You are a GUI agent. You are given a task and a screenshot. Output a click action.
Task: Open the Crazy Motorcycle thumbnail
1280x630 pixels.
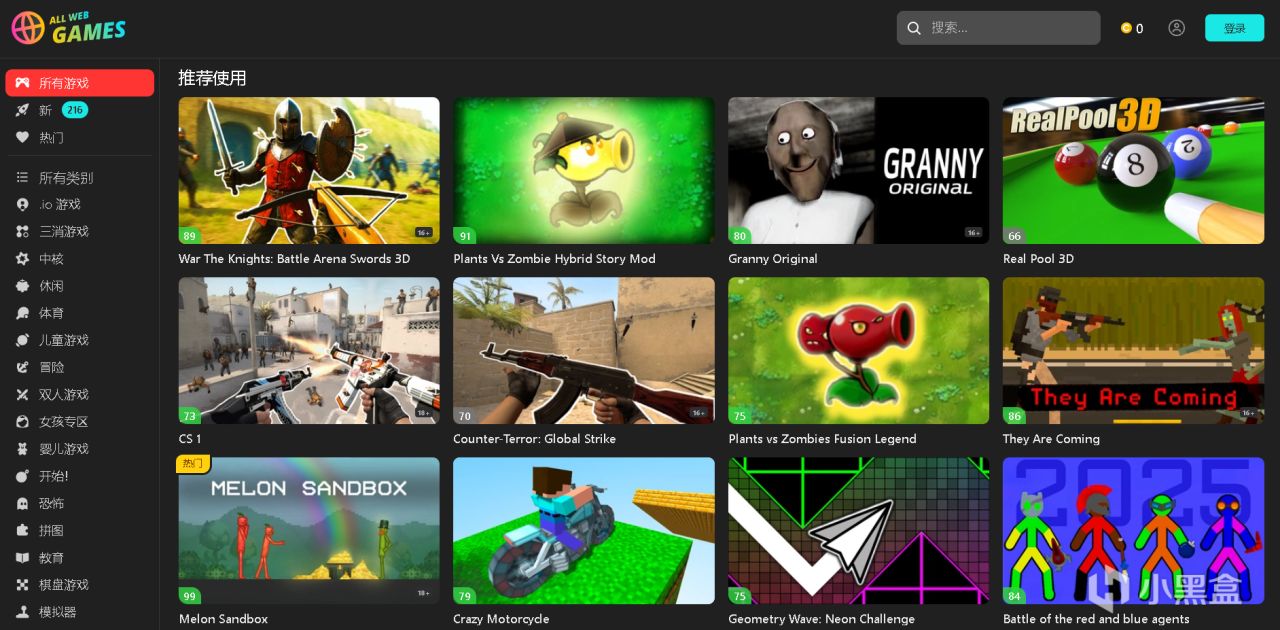[584, 531]
